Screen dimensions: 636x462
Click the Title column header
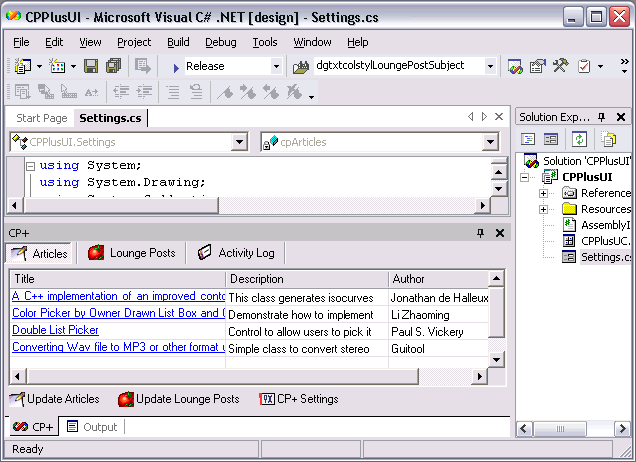click(118, 279)
